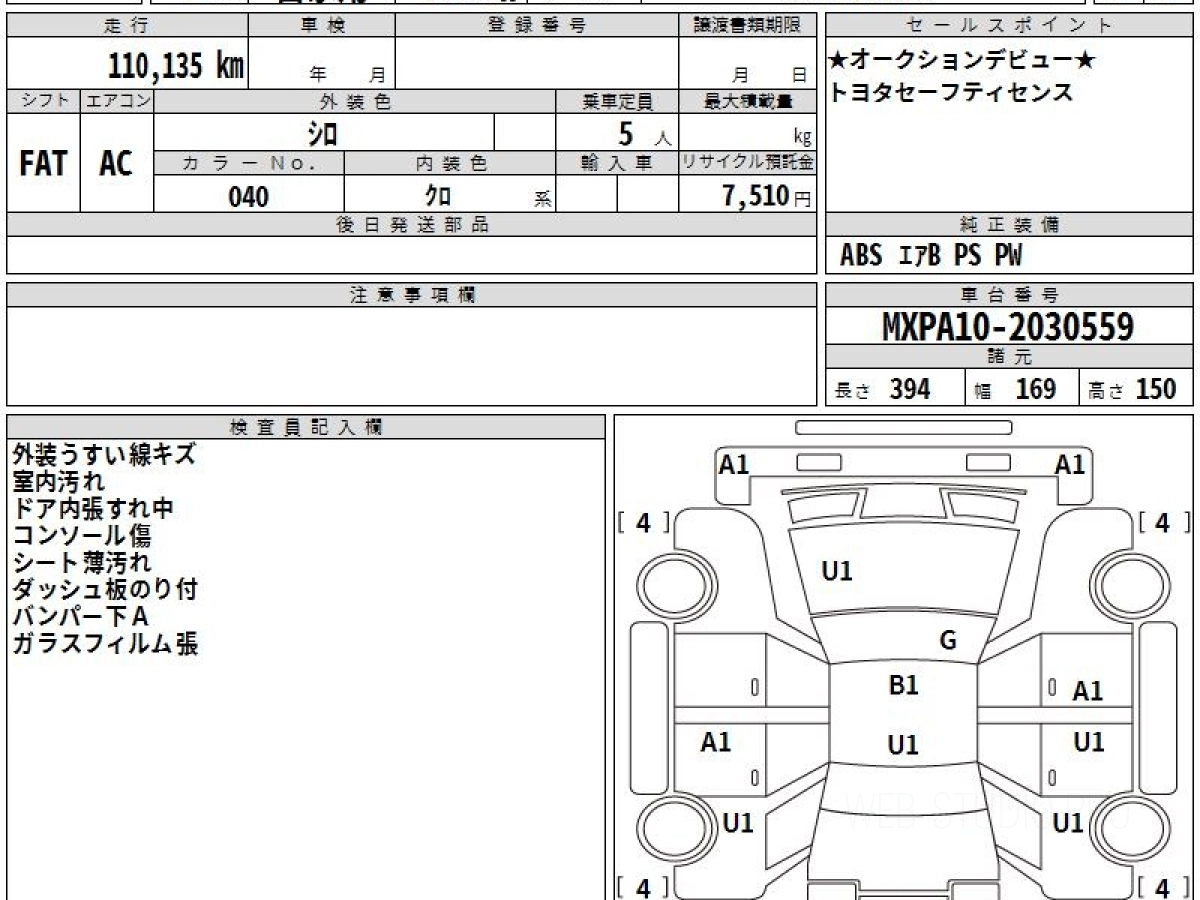This screenshot has height=900, width=1200.
Task: Click the ABS エアB PS PW equipment line
Action: [x=931, y=256]
